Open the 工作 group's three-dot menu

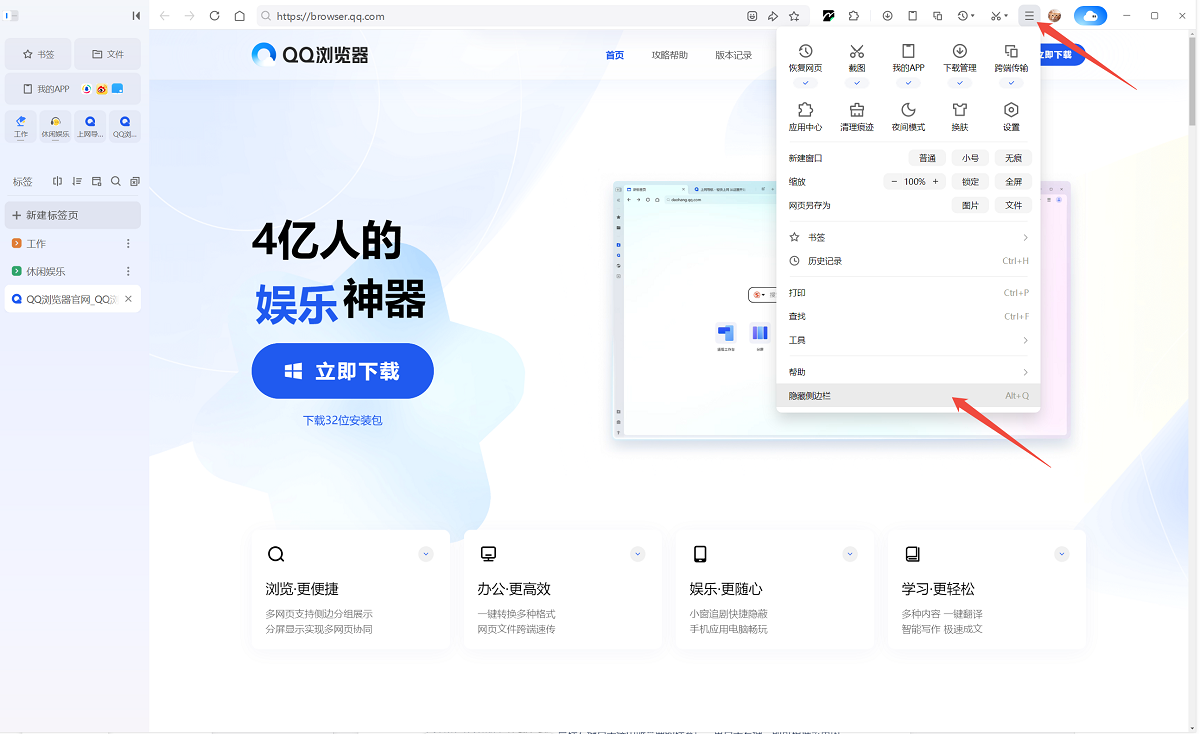click(x=128, y=243)
